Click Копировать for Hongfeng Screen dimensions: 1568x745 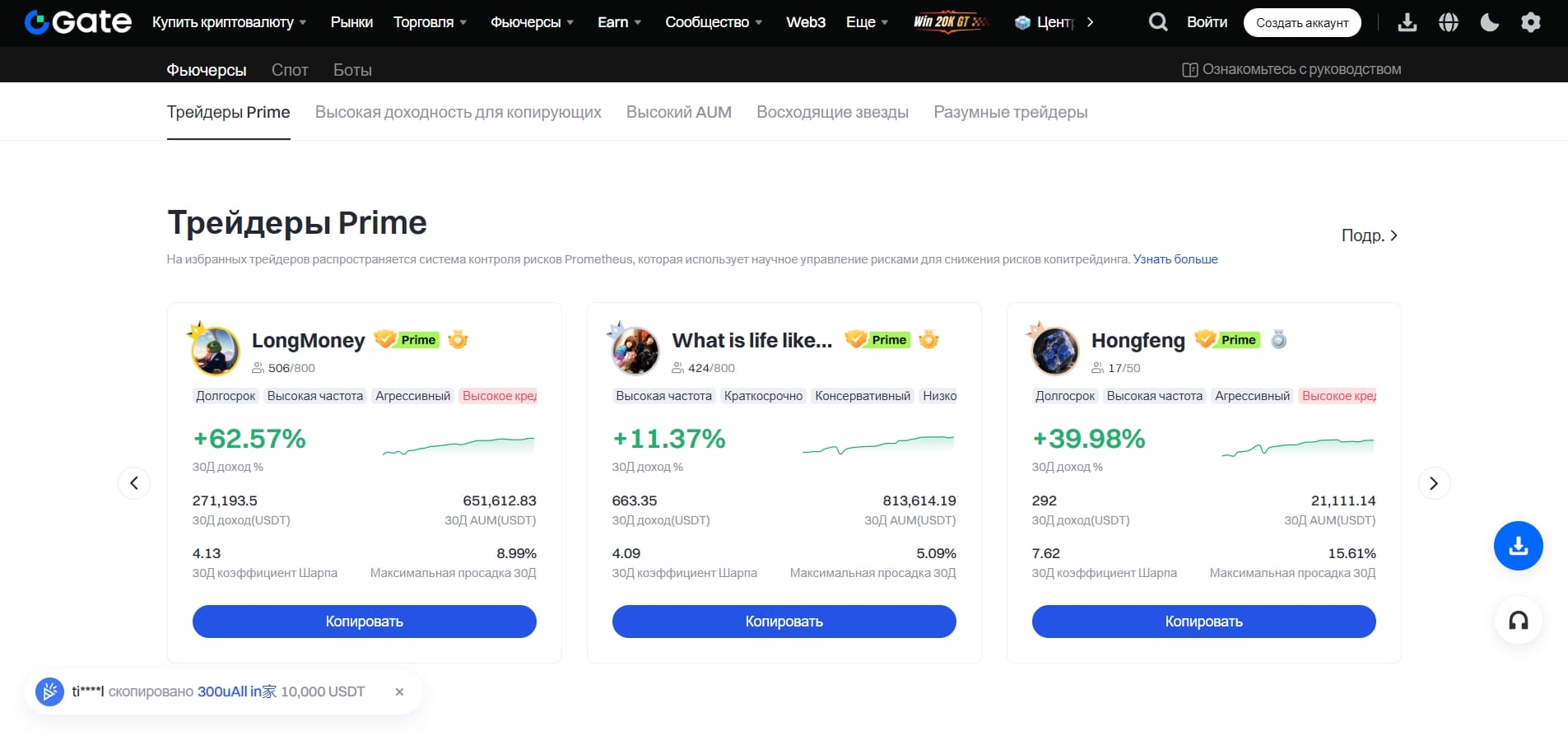[1204, 622]
